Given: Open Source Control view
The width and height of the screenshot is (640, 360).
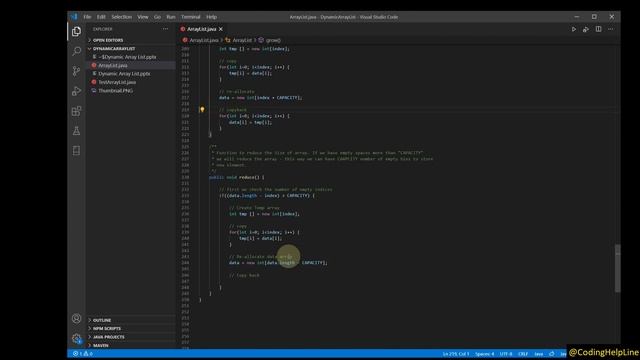Looking at the screenshot, I should 76,71.
